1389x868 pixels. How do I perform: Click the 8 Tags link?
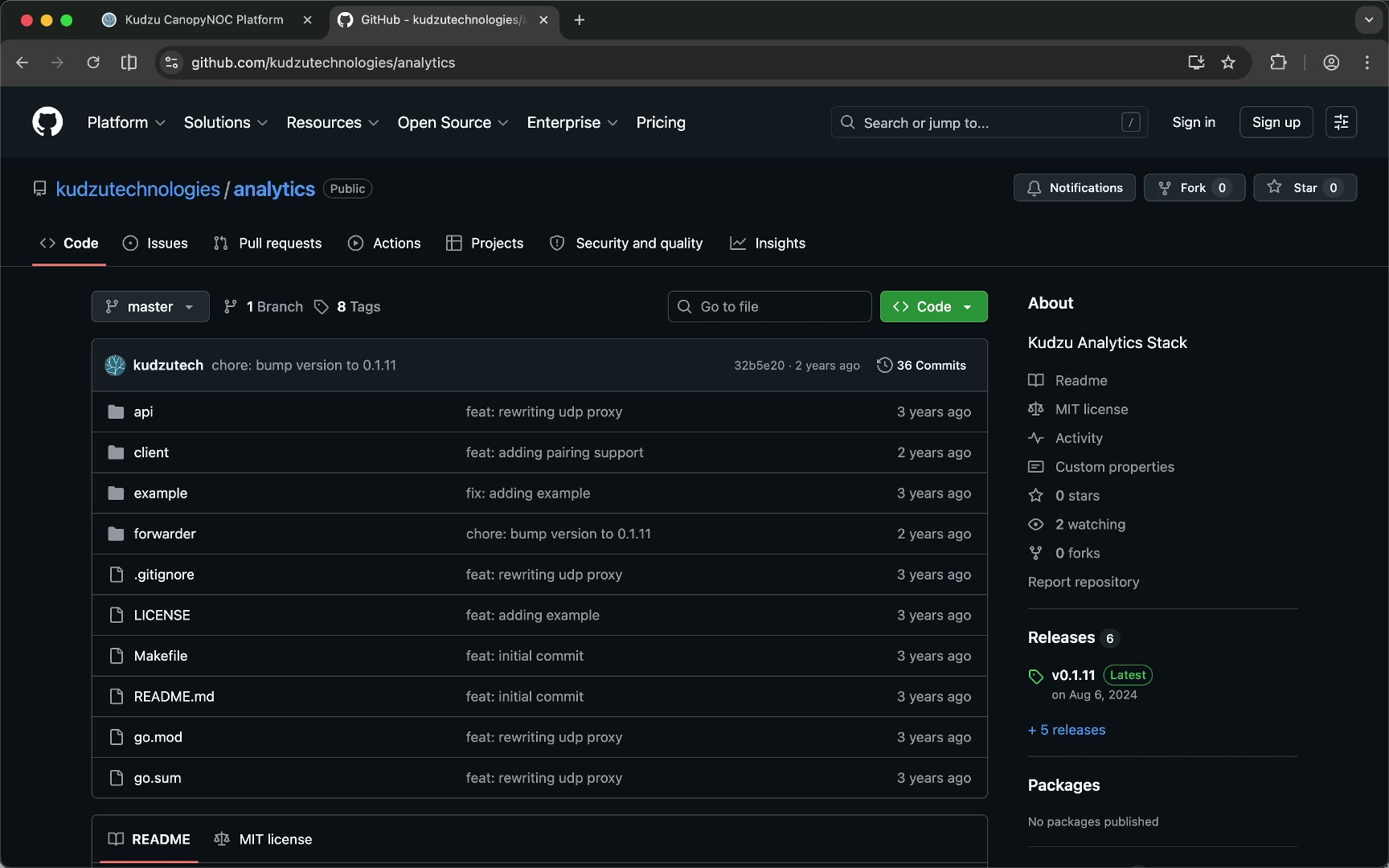pos(347,306)
